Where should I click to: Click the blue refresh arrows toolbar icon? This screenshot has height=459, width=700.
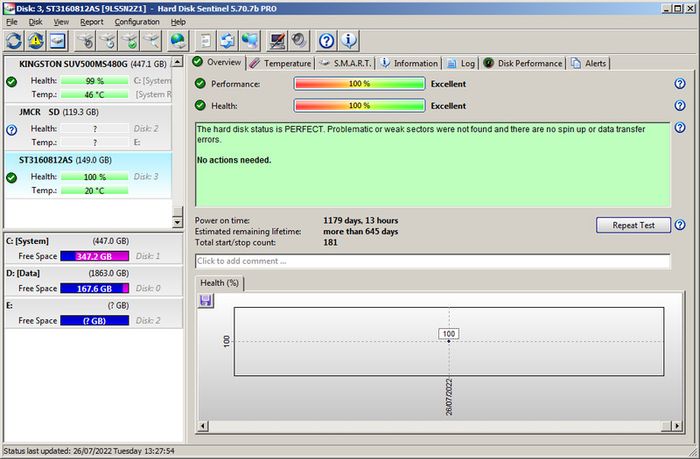tap(14, 41)
